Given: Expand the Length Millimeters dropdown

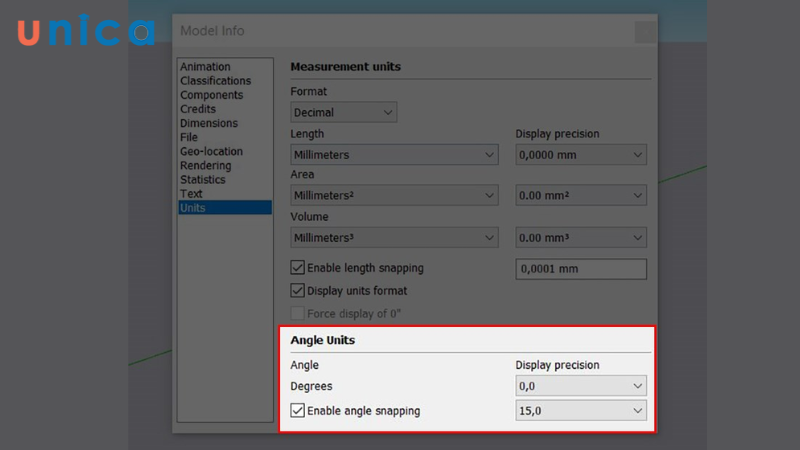Looking at the screenshot, I should pyautogui.click(x=394, y=155).
